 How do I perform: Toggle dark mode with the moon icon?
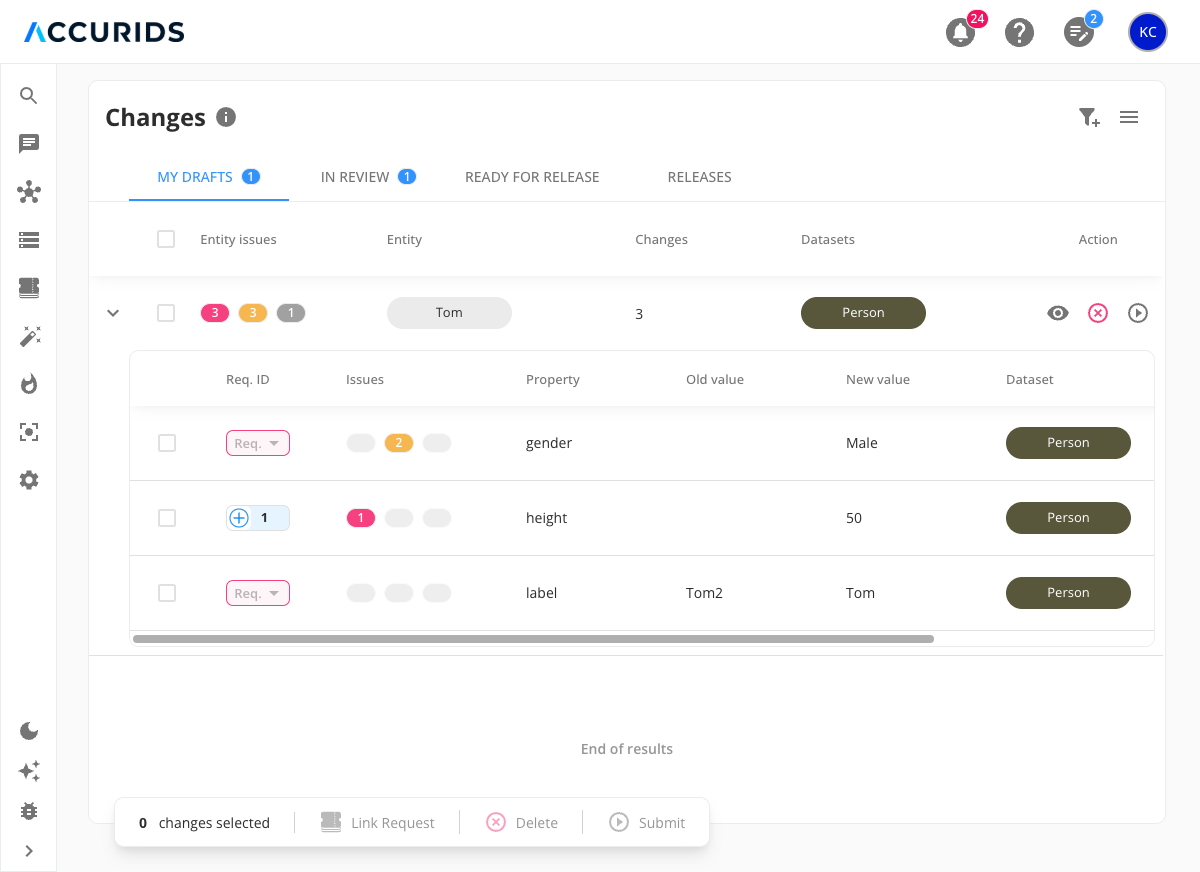click(x=29, y=731)
